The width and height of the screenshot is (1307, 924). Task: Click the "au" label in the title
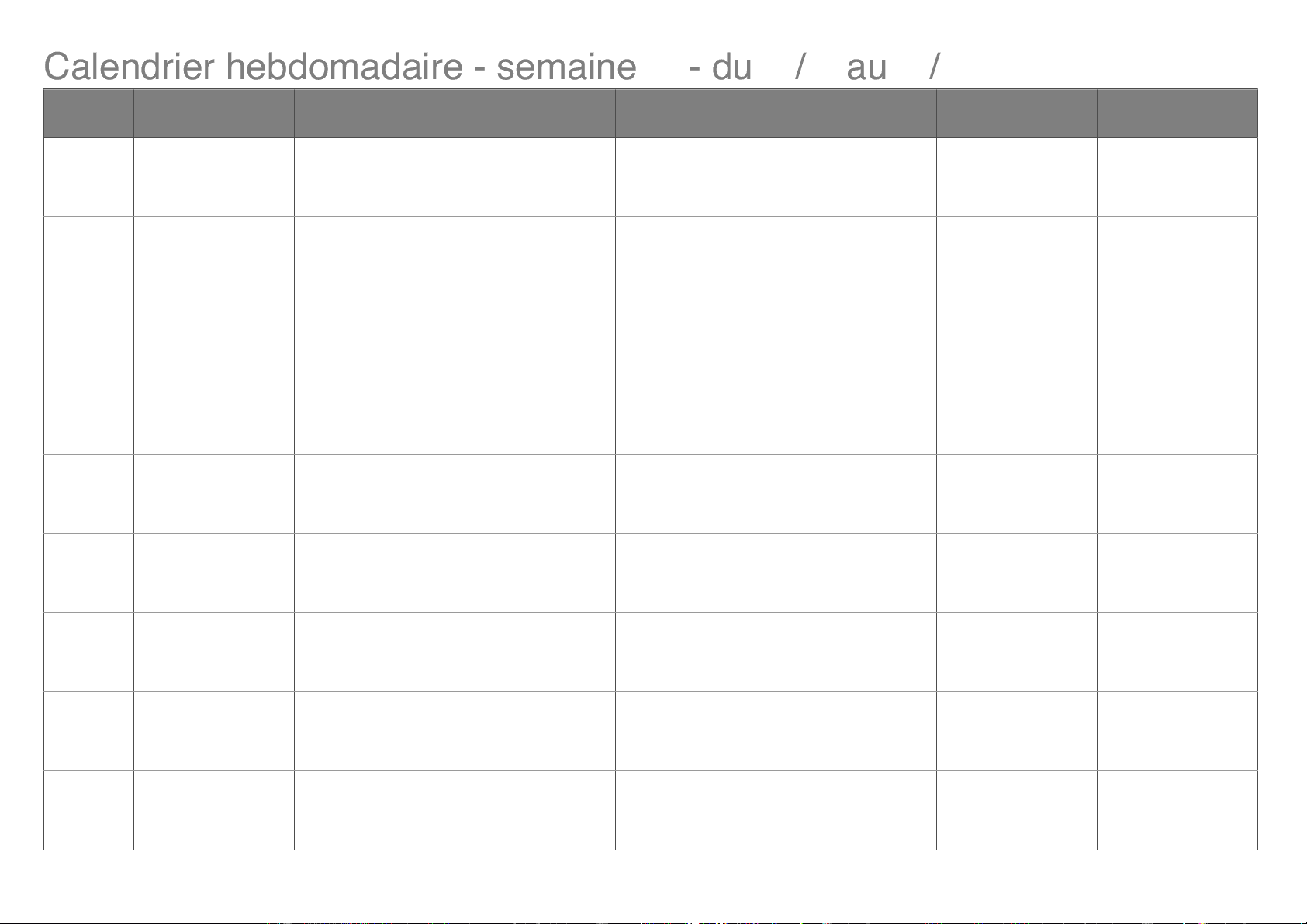(x=866, y=67)
